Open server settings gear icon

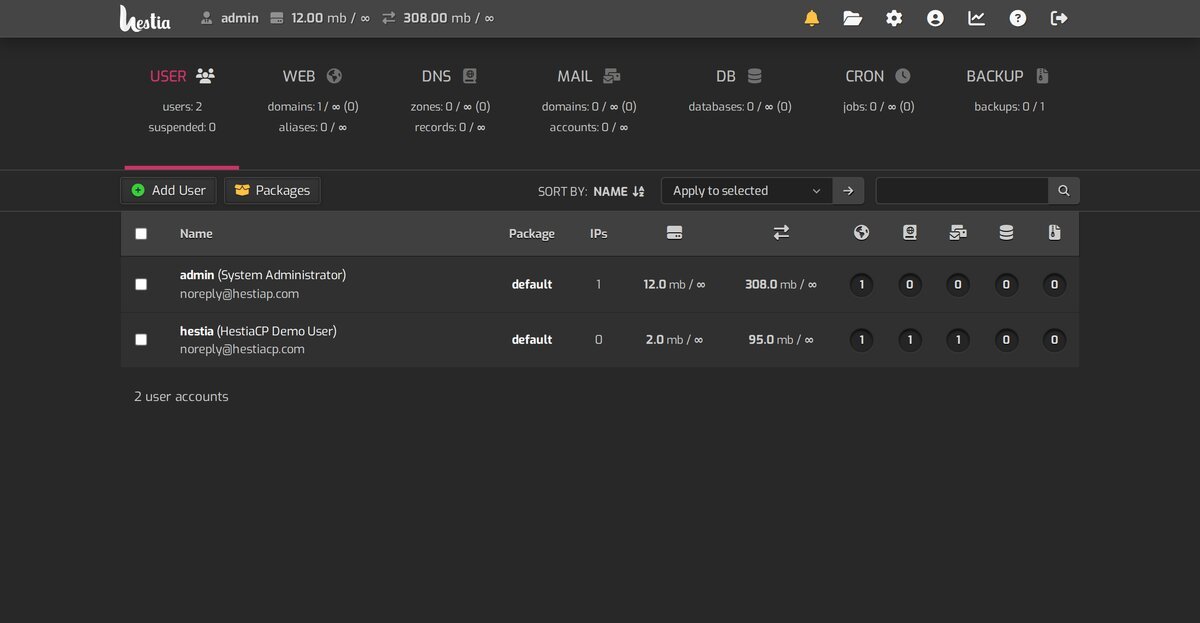(x=894, y=18)
